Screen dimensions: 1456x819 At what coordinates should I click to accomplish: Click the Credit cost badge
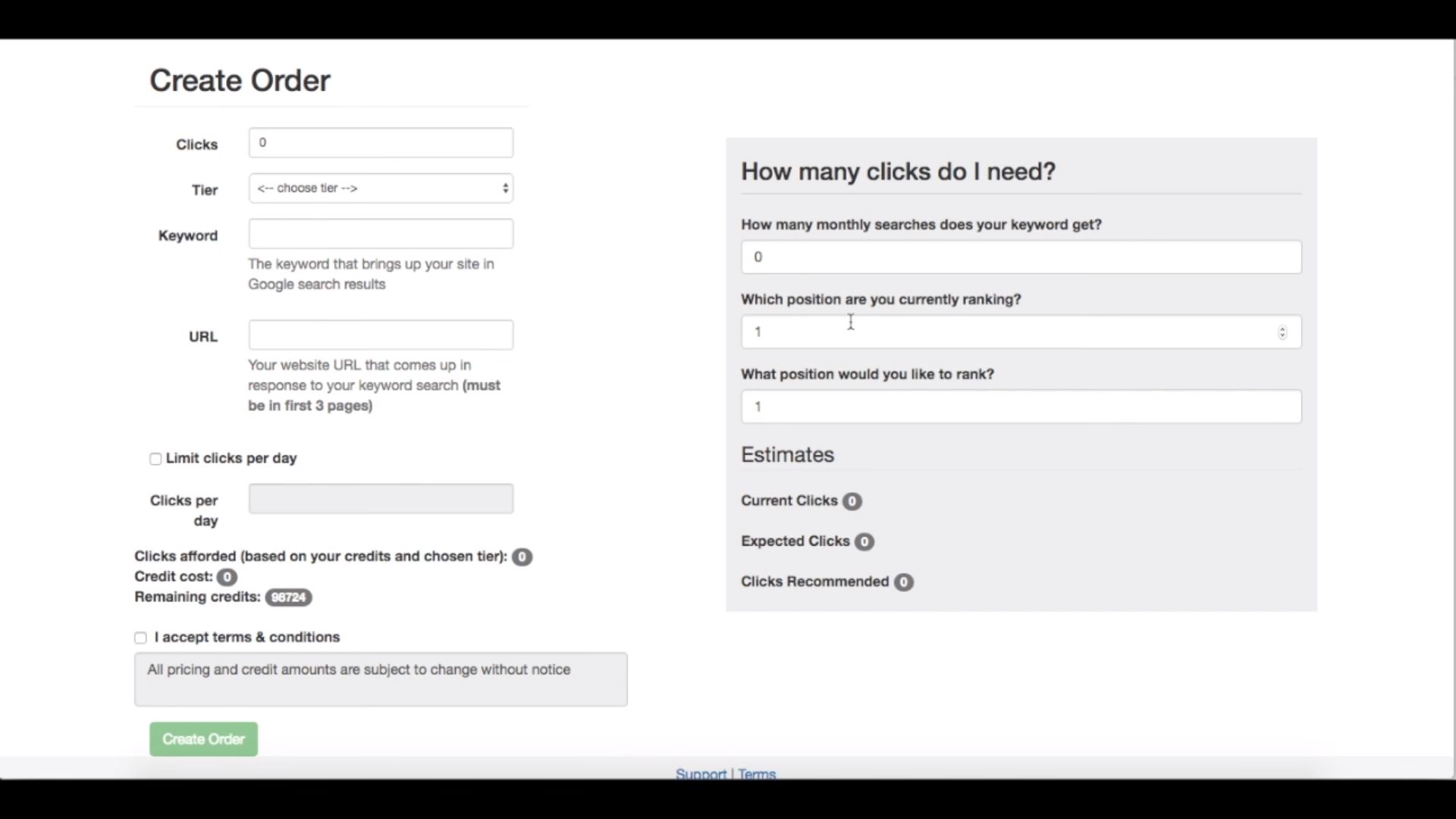(x=227, y=577)
